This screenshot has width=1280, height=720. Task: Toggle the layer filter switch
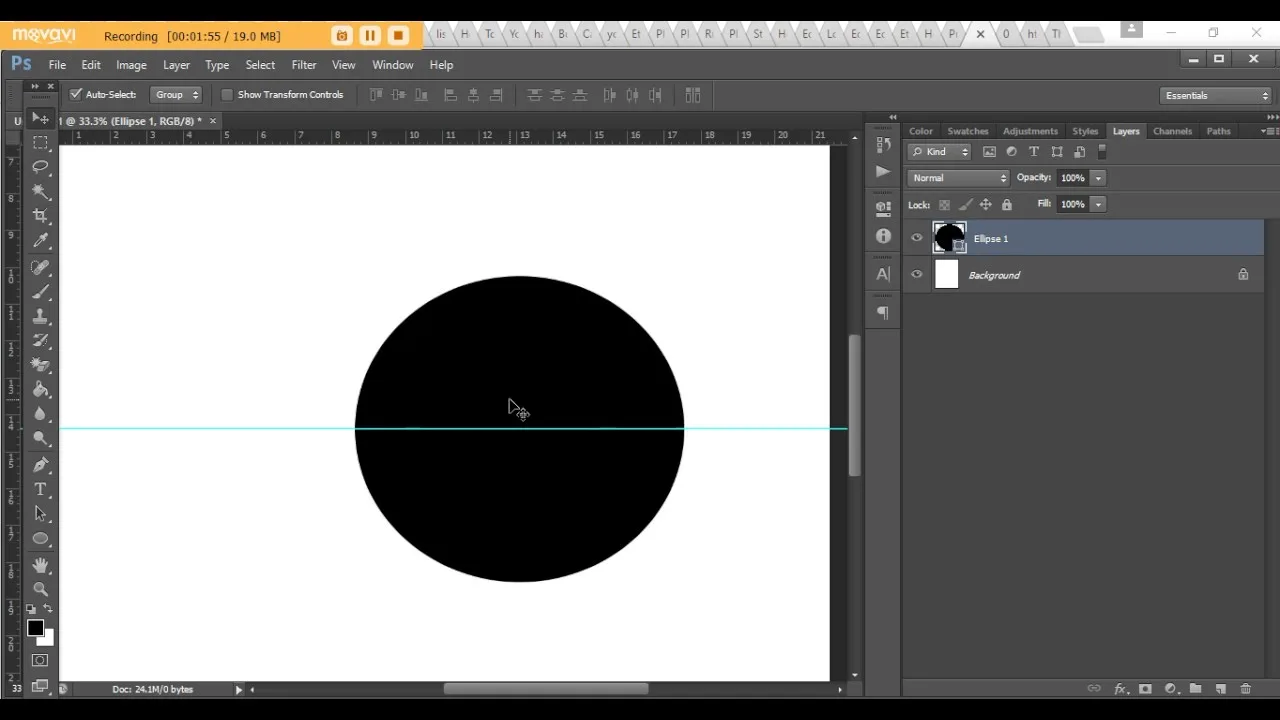tap(1103, 152)
